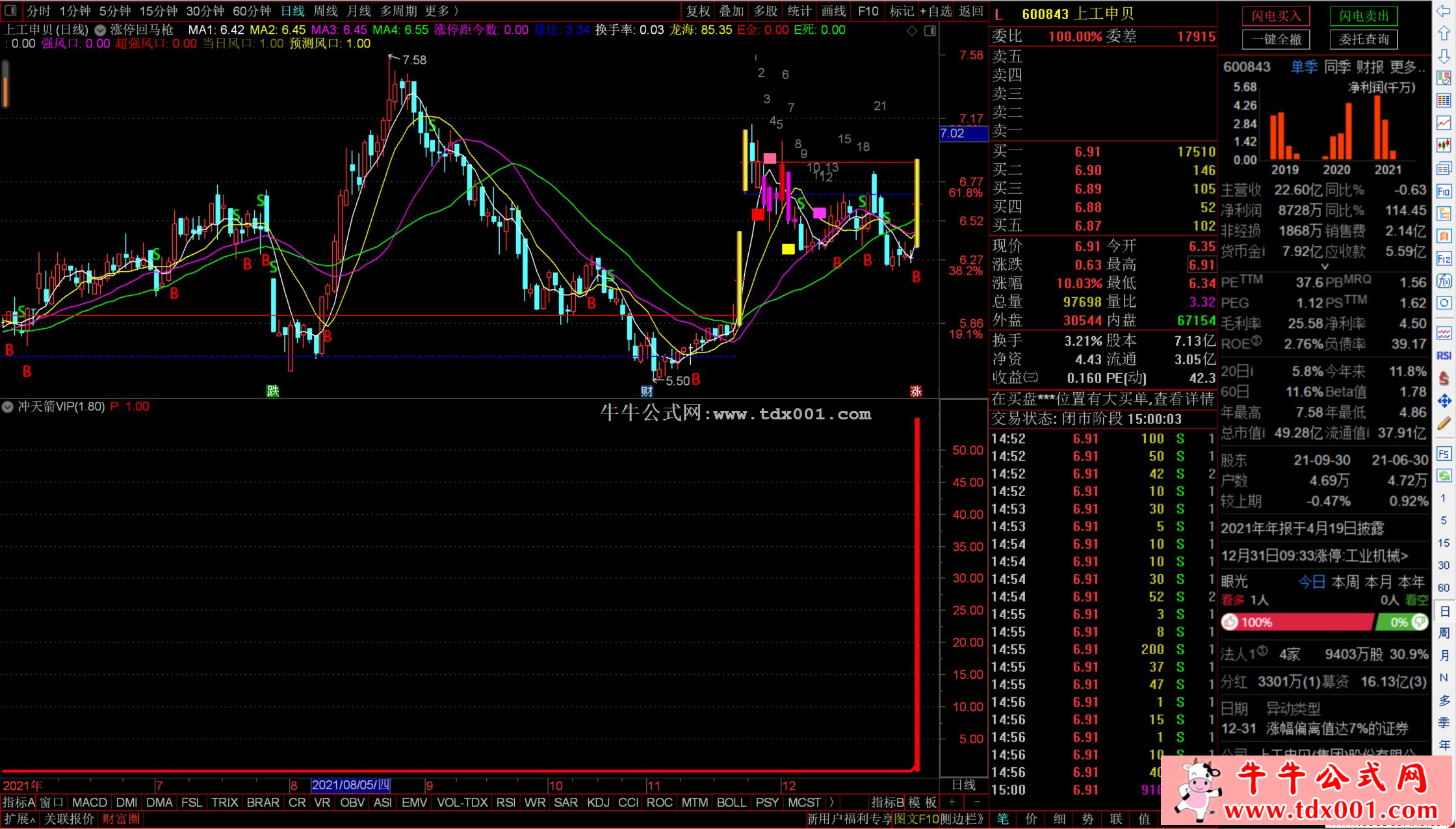Select the MACD indicator tab

point(89,802)
